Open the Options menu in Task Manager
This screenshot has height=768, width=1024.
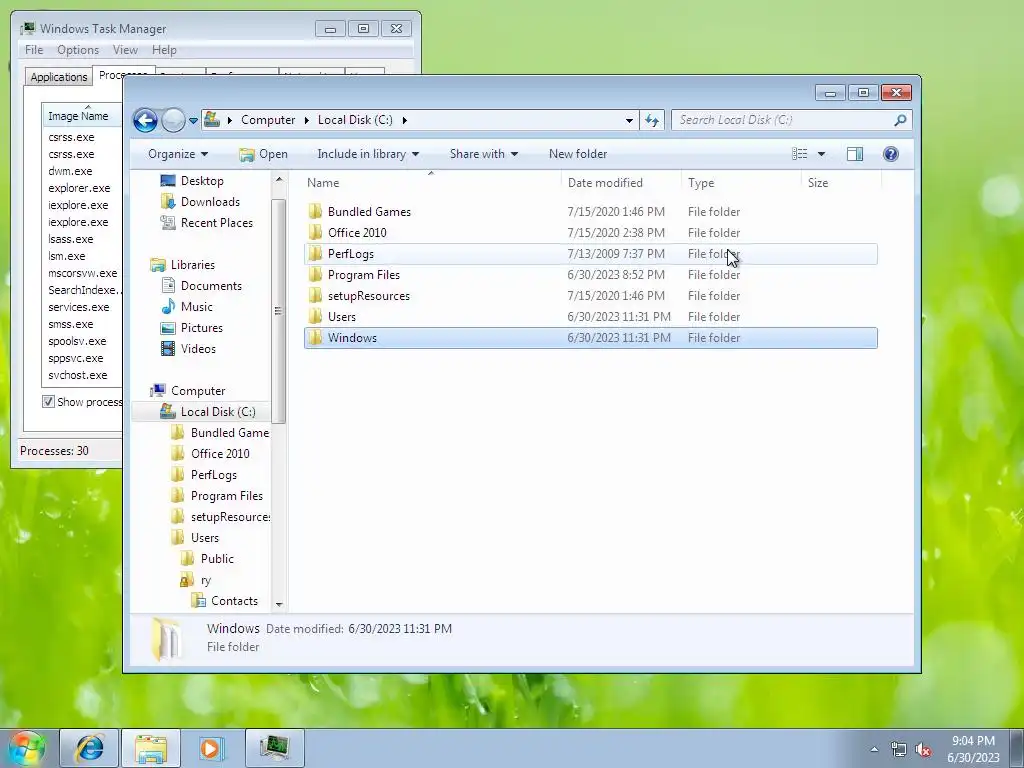point(78,50)
